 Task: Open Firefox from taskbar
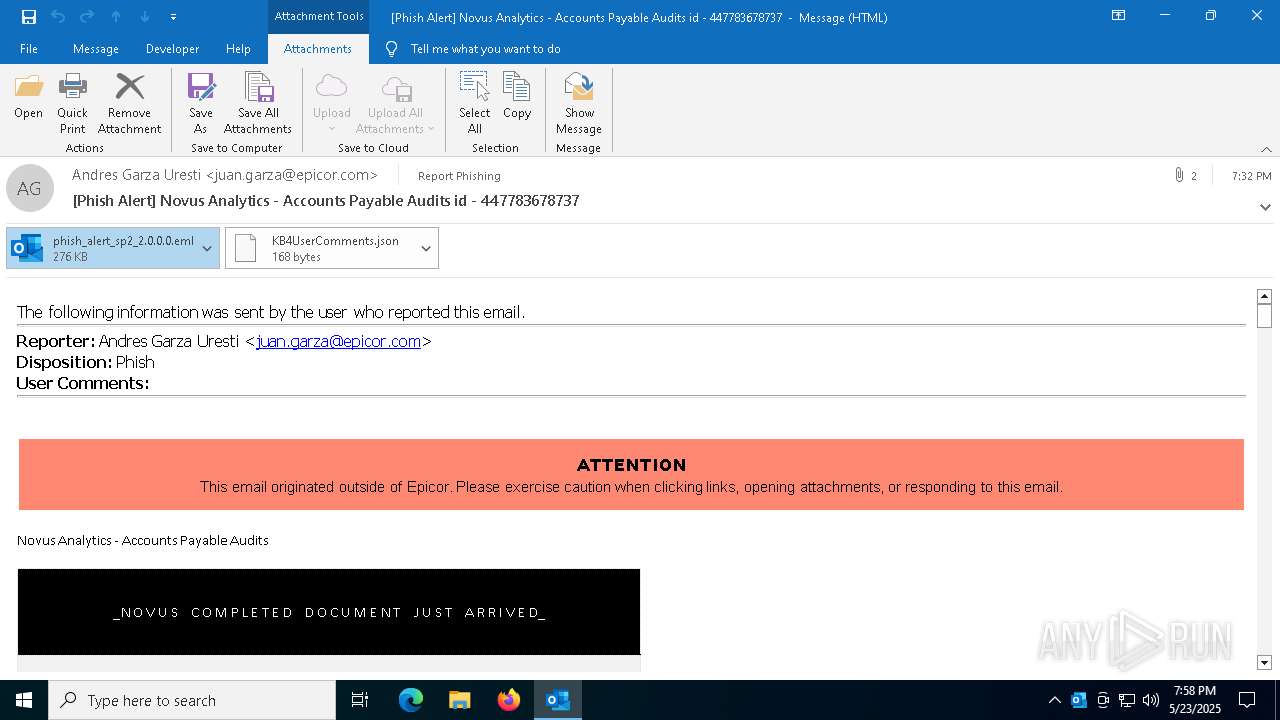[x=509, y=700]
